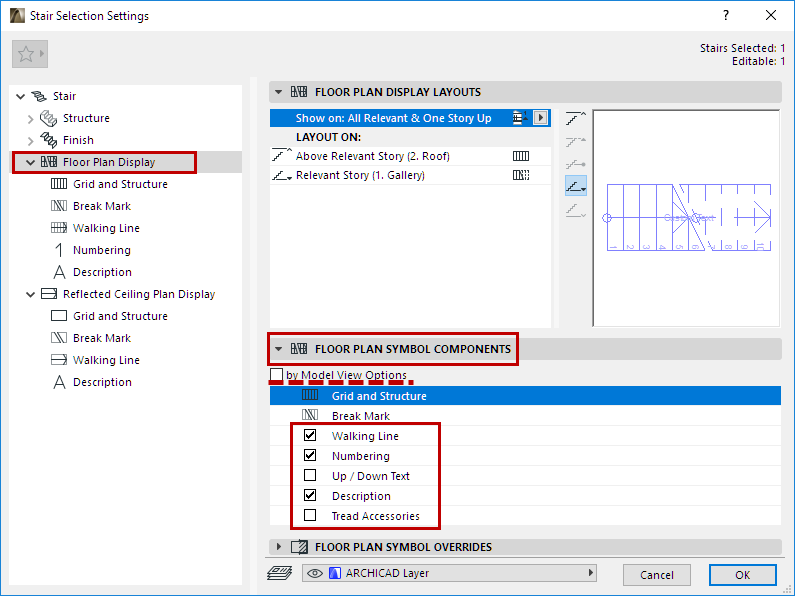The height and width of the screenshot is (596, 795).
Task: Enable the Tread Accessories checkbox
Action: [310, 515]
